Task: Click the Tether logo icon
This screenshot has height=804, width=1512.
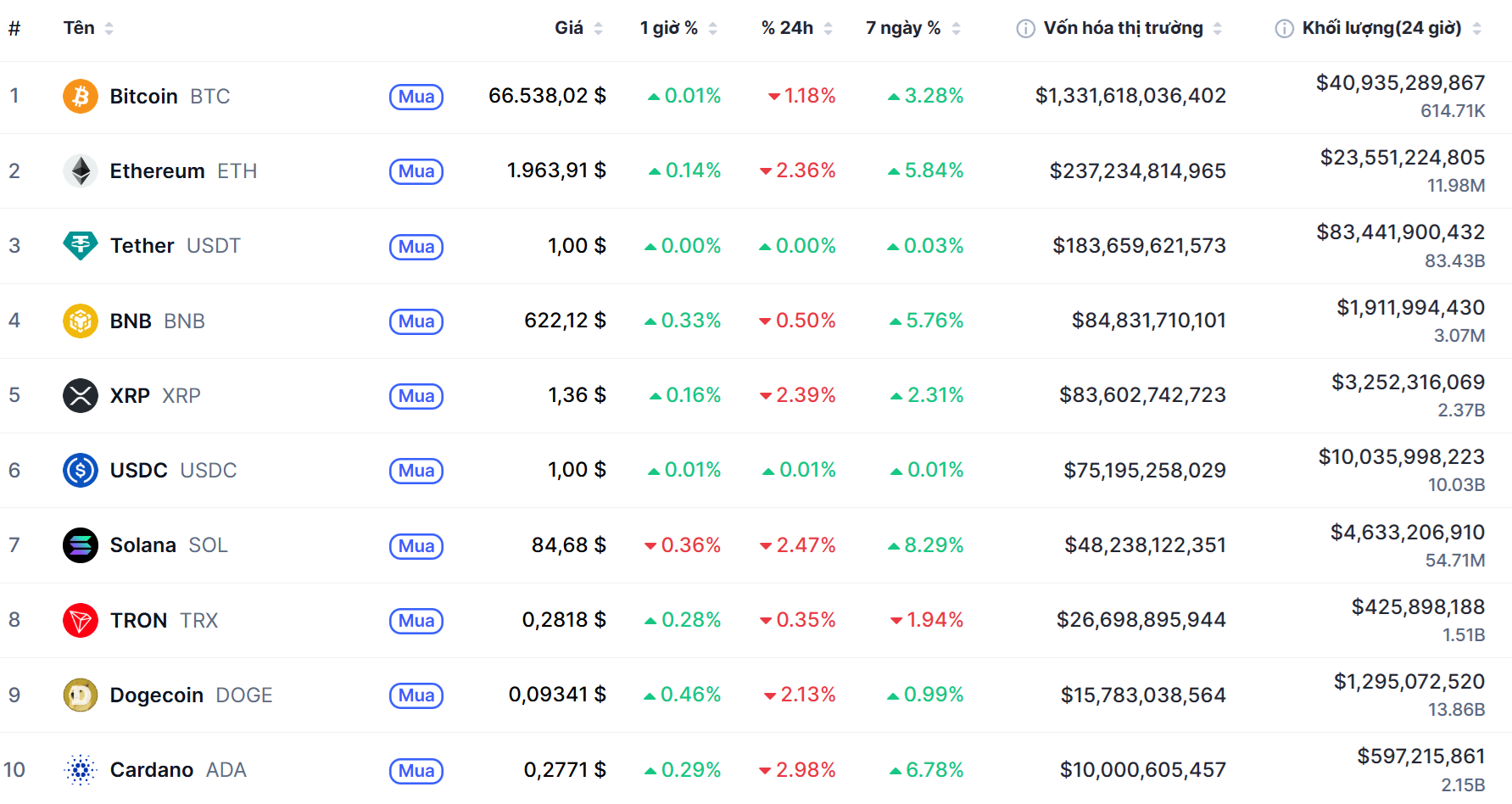Action: 80,246
